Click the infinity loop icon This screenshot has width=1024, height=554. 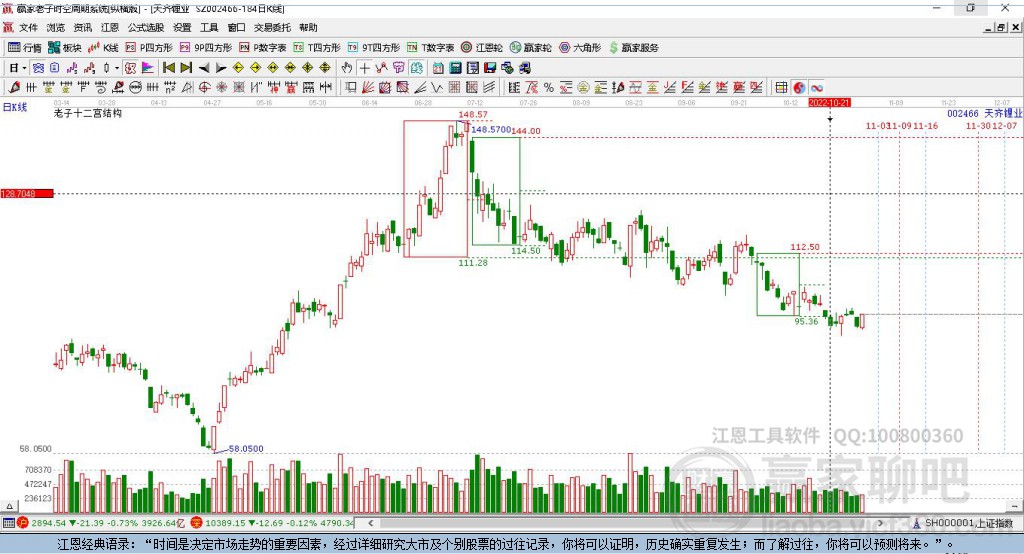[816, 88]
